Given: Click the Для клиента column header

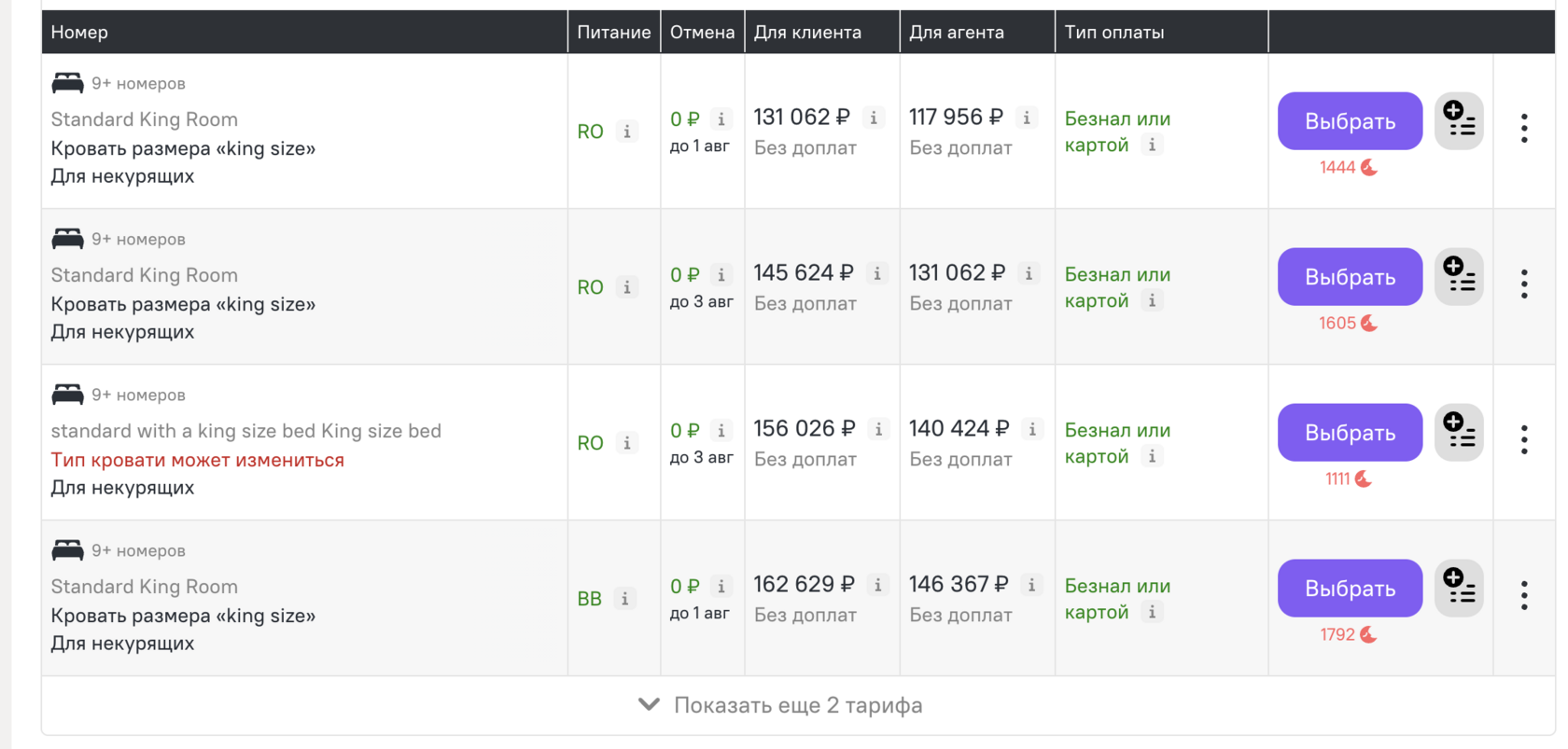Looking at the screenshot, I should 807,33.
